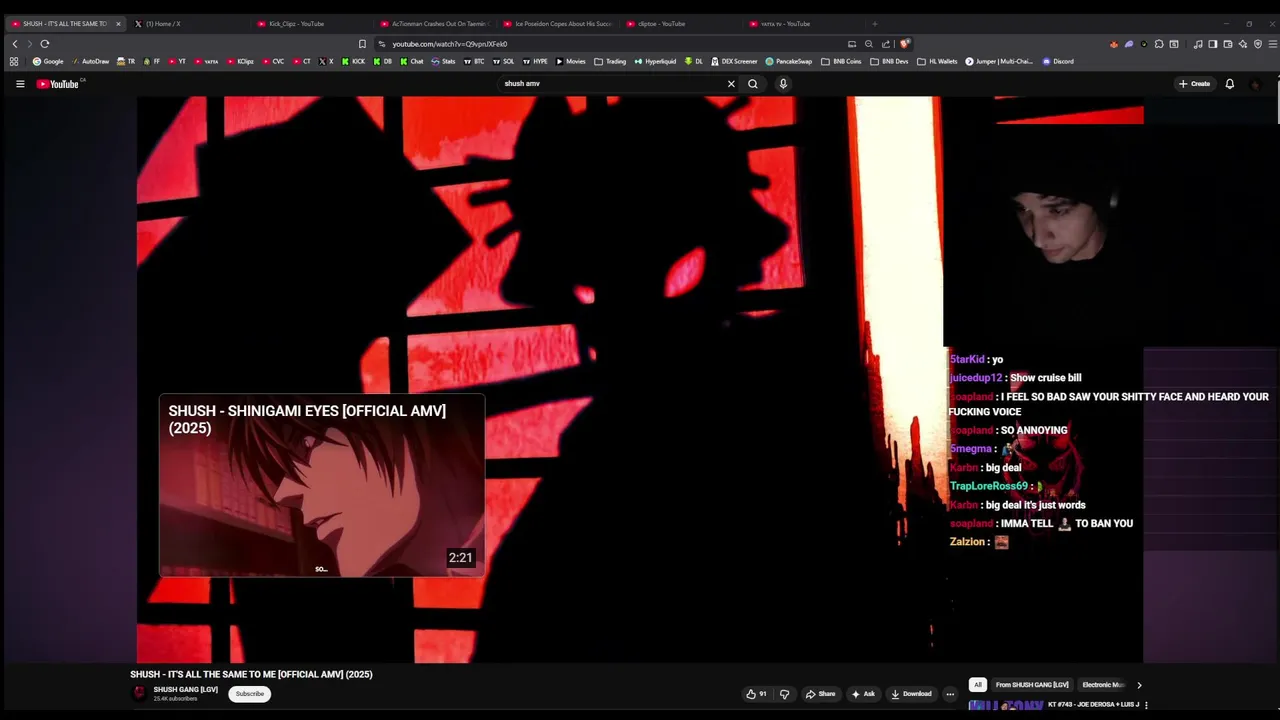Expand the HL Wallets bookmark folder

938,62
